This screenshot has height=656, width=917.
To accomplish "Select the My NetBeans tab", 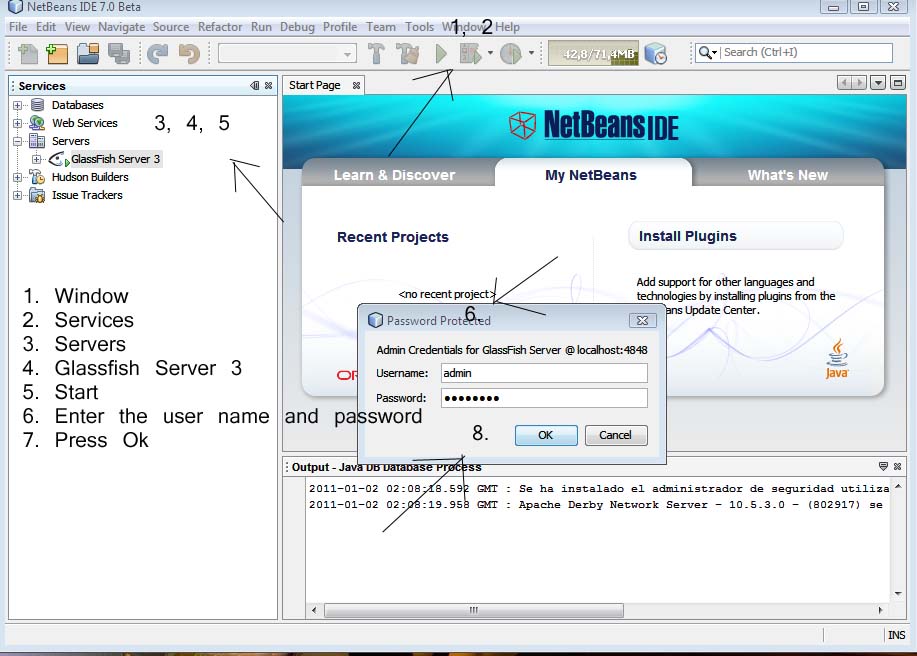I will [x=591, y=175].
